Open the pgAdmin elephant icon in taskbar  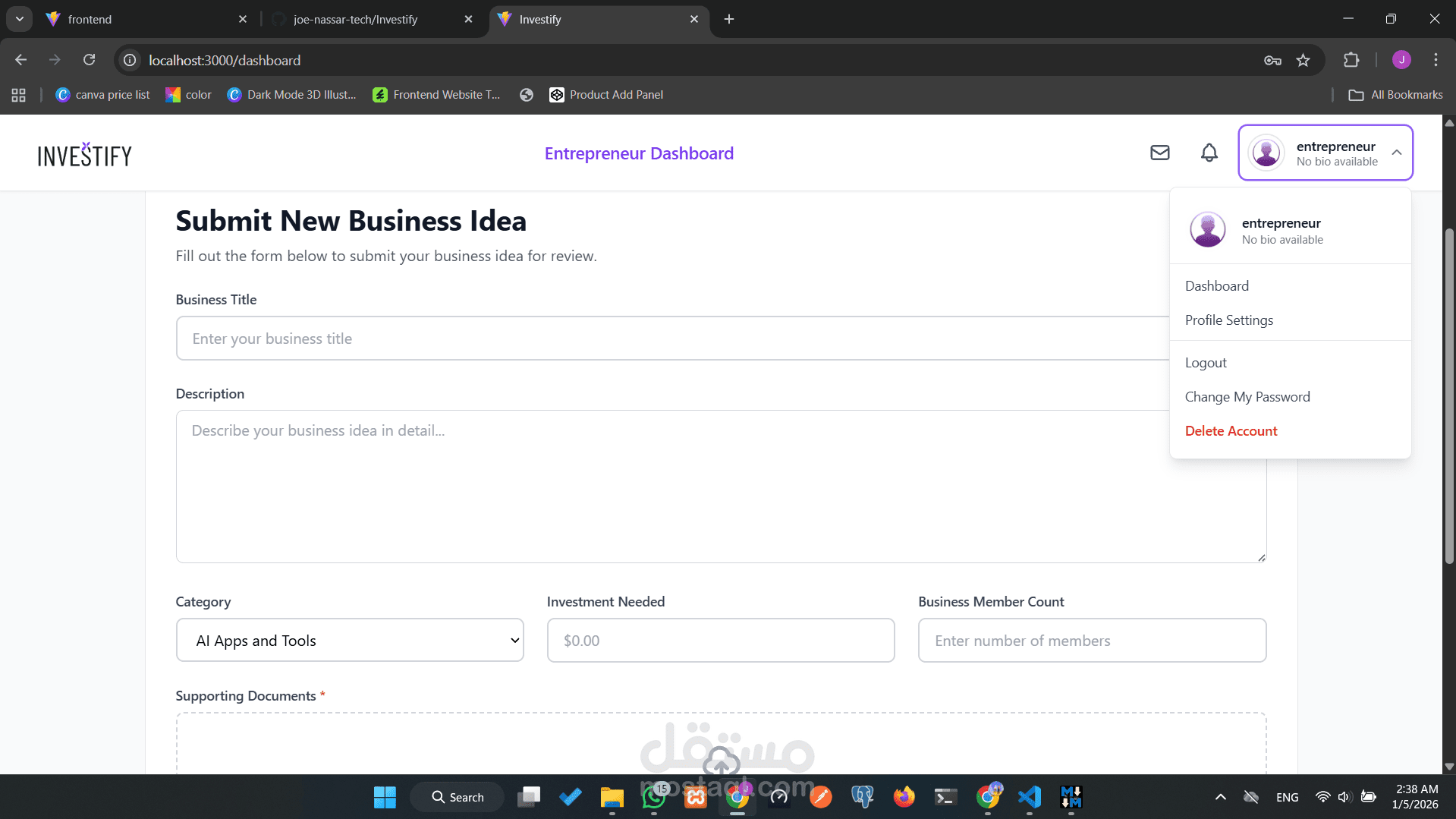click(862, 797)
